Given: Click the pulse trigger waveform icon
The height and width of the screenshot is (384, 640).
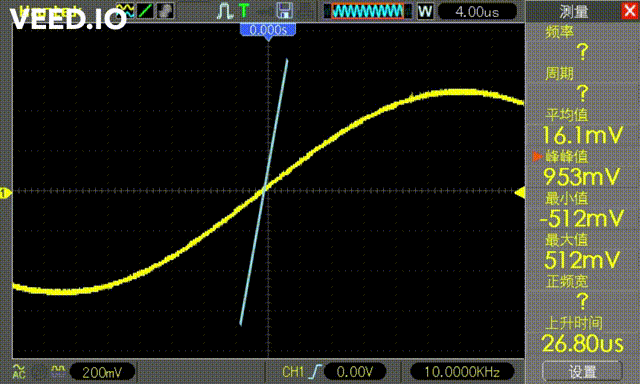Looking at the screenshot, I should (x=224, y=11).
